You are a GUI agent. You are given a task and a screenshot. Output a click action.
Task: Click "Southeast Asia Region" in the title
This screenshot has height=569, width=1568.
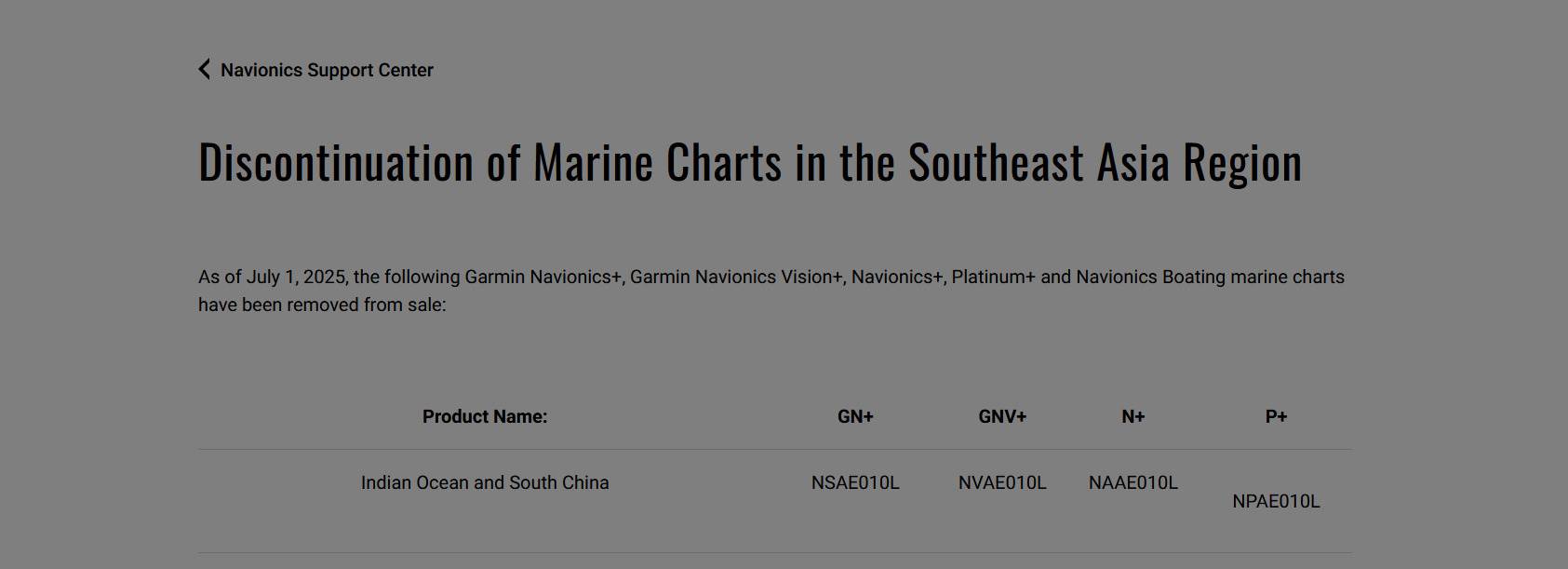(x=1105, y=162)
